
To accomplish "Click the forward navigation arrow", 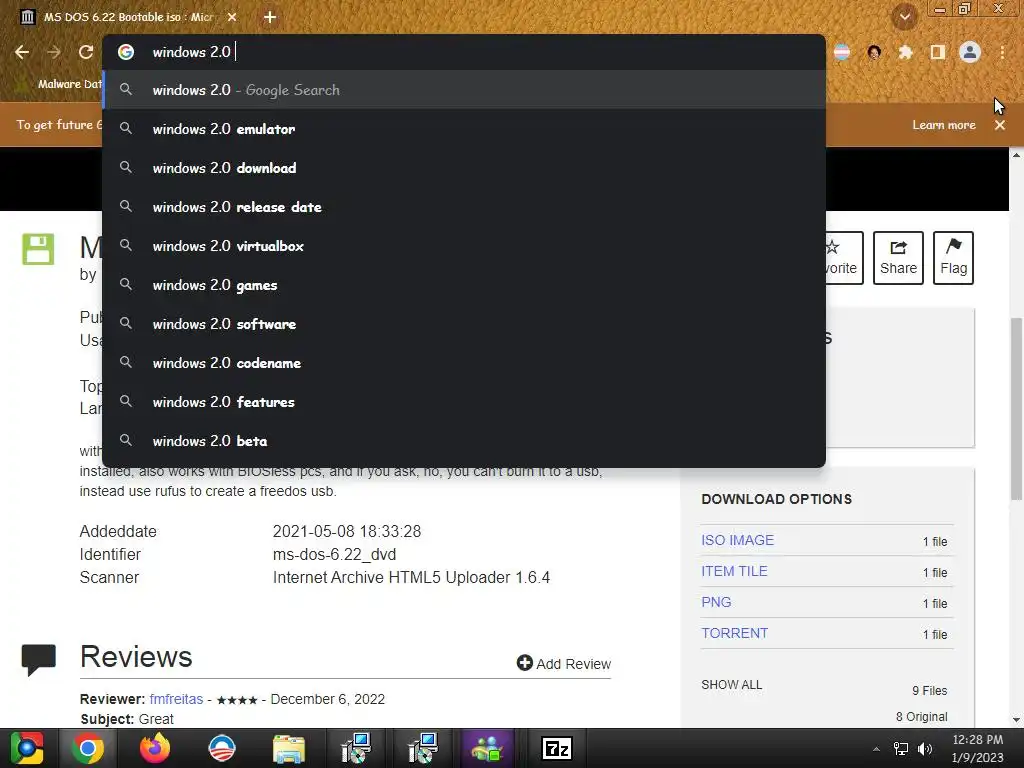I will pos(54,52).
